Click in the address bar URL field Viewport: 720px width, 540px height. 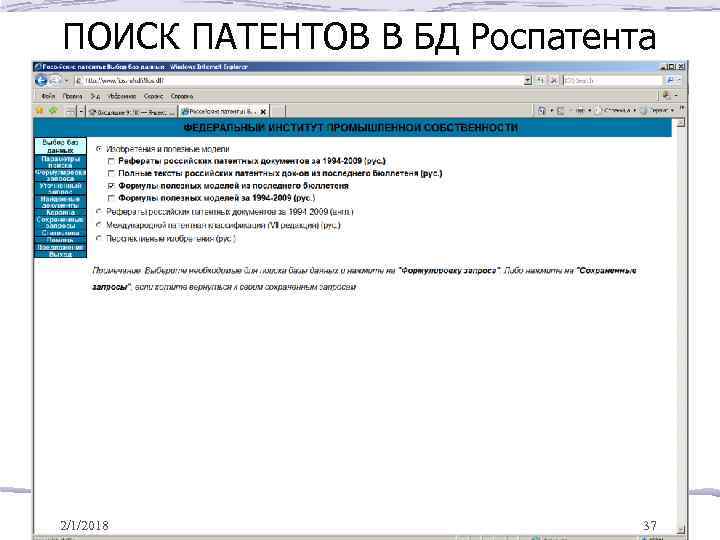[x=298, y=80]
